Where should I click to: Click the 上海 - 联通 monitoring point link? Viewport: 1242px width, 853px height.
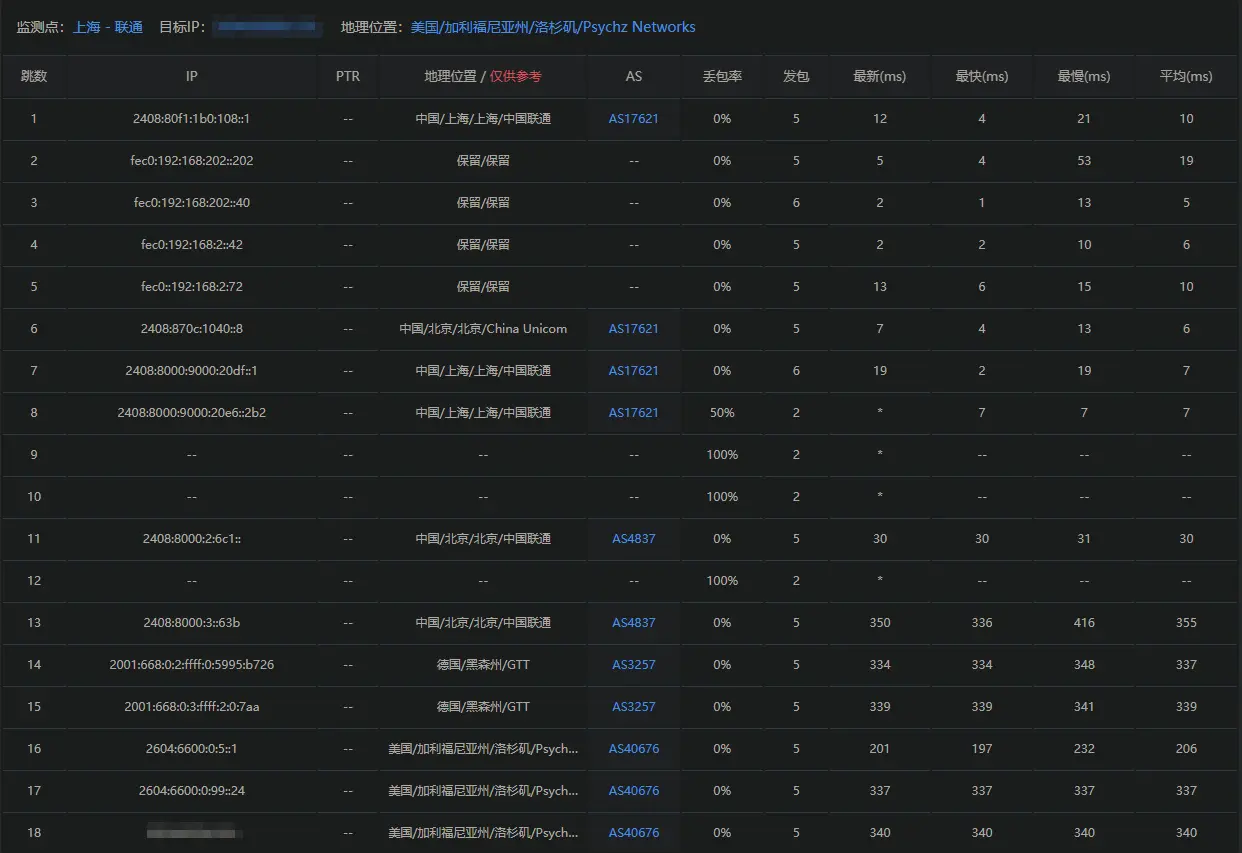108,27
